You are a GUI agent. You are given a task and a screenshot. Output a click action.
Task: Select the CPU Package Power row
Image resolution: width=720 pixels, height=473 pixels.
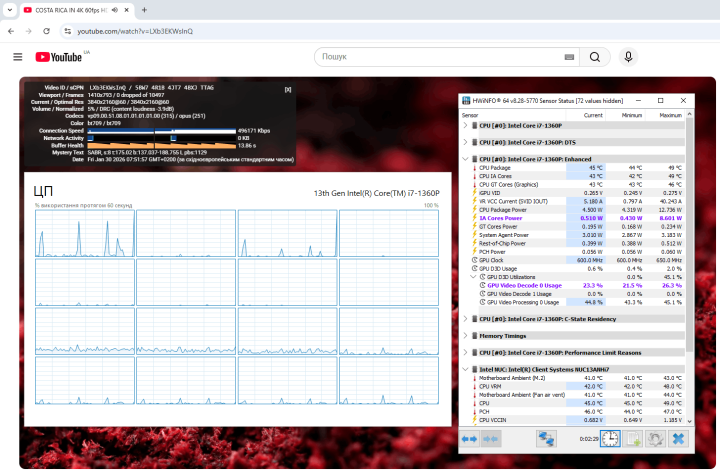click(577, 210)
